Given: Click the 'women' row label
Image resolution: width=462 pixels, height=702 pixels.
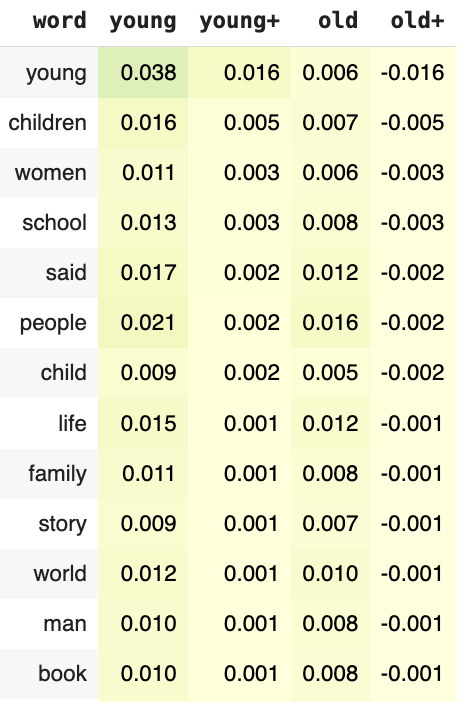Looking at the screenshot, I should point(51,173).
